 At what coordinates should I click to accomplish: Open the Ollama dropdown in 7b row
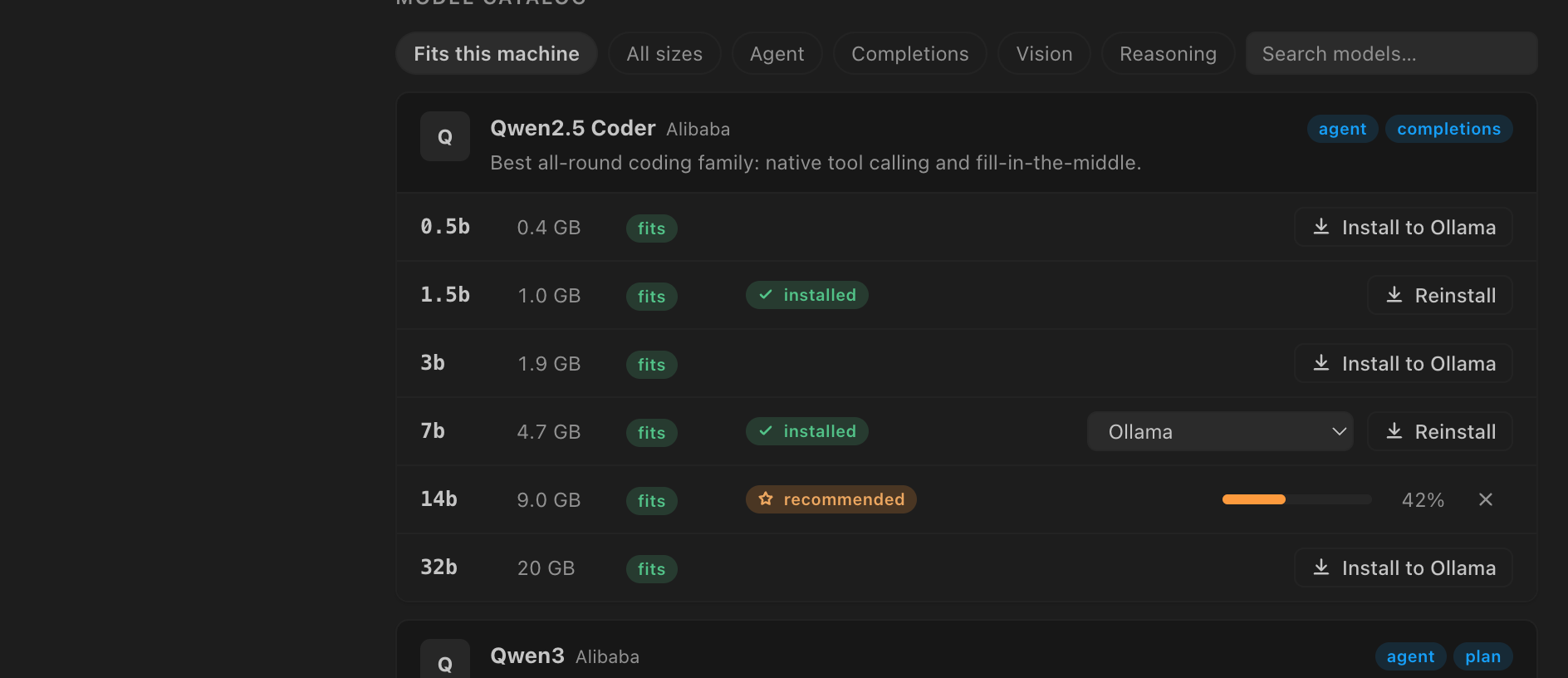[x=1220, y=431]
